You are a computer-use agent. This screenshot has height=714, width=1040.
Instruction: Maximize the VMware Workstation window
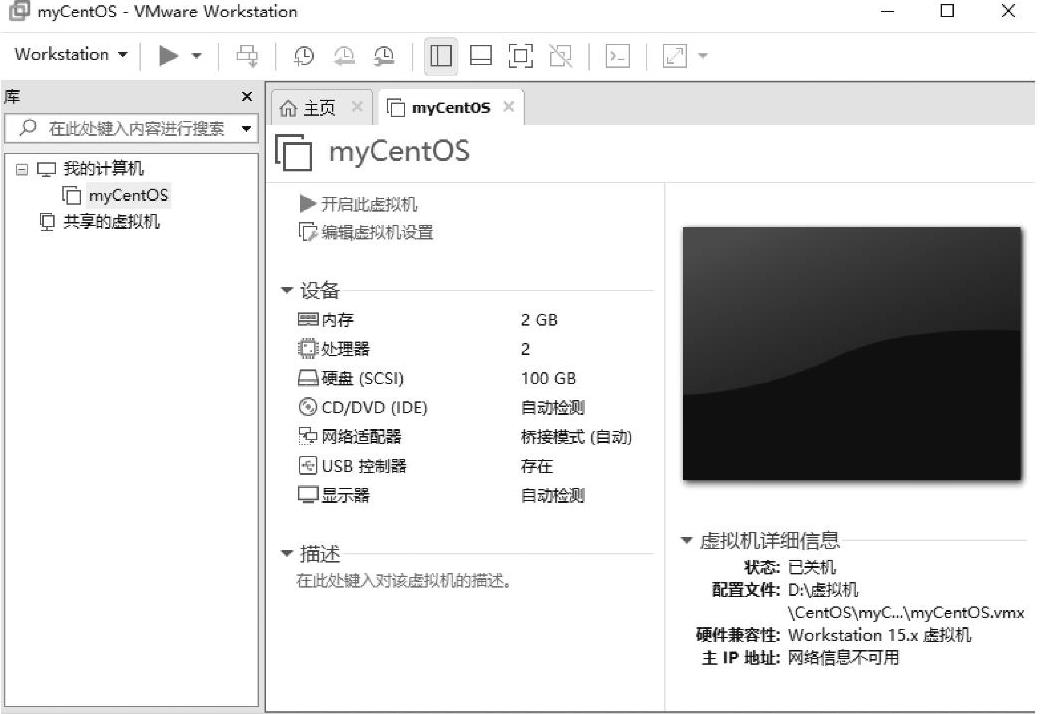948,11
